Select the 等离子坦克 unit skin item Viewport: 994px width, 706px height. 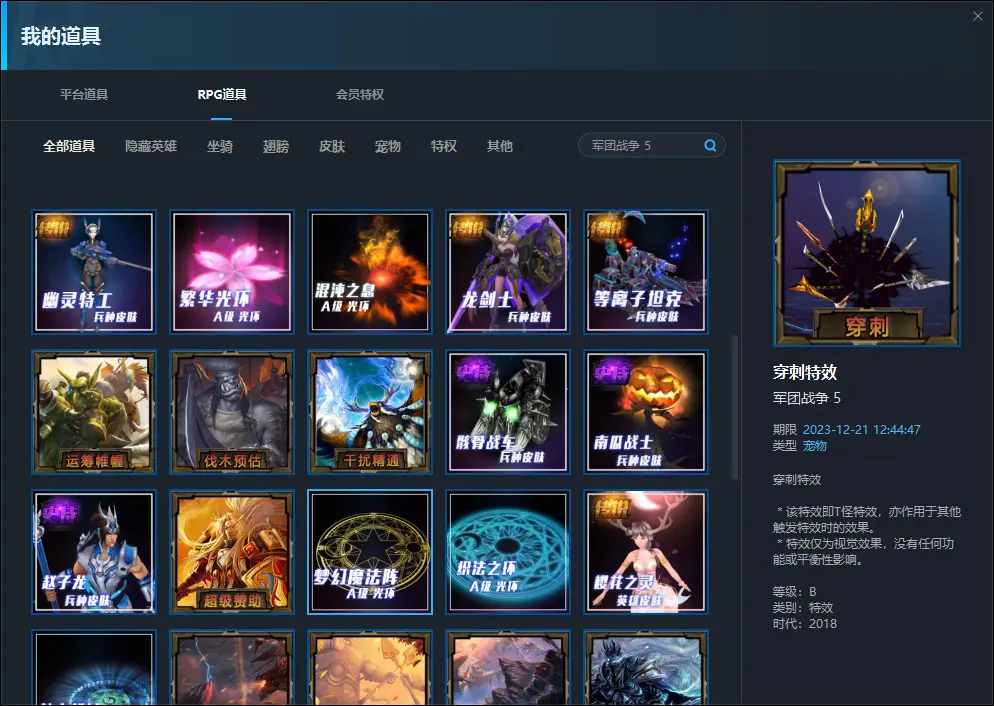[646, 272]
